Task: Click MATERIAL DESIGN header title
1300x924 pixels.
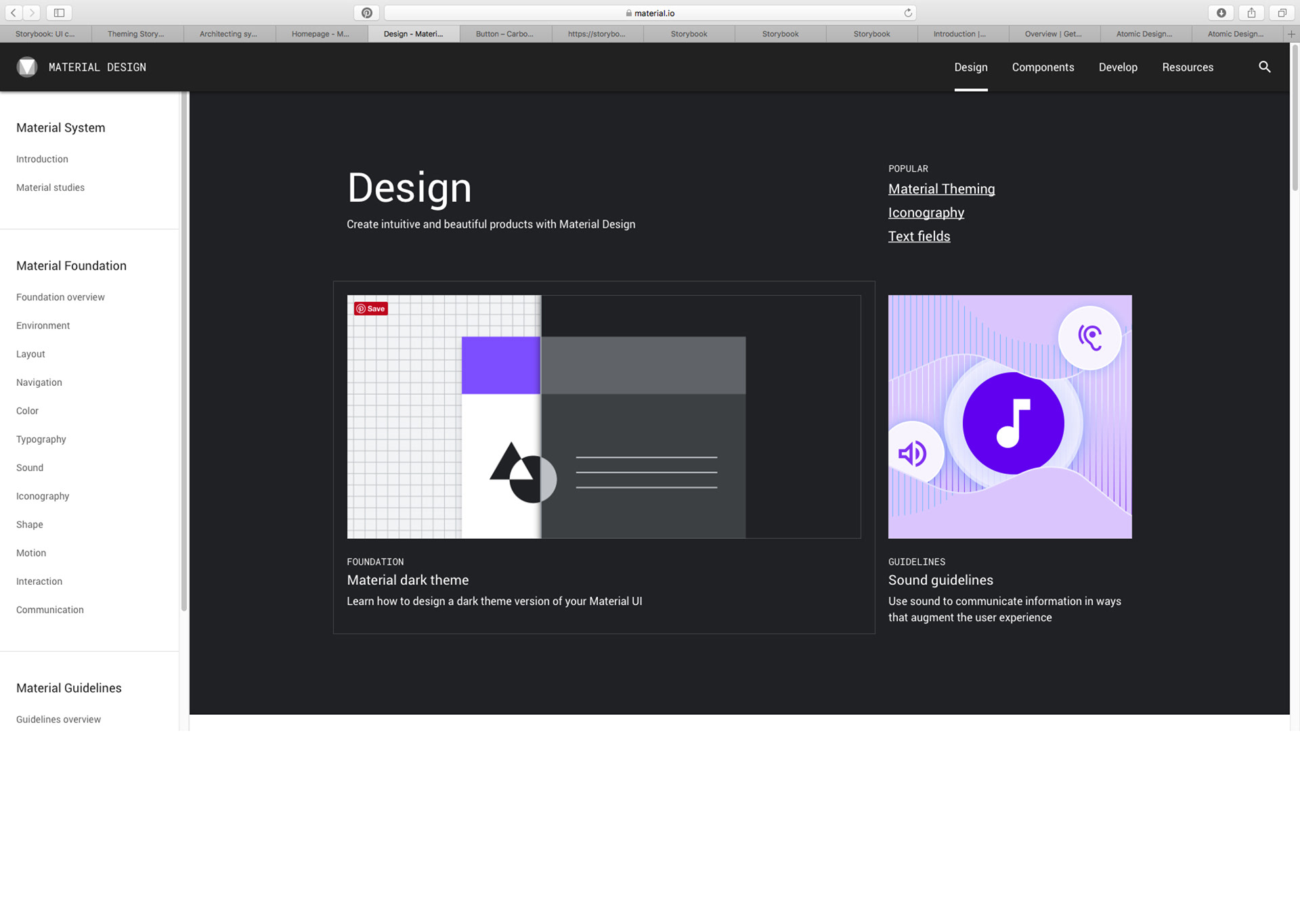Action: coord(97,67)
